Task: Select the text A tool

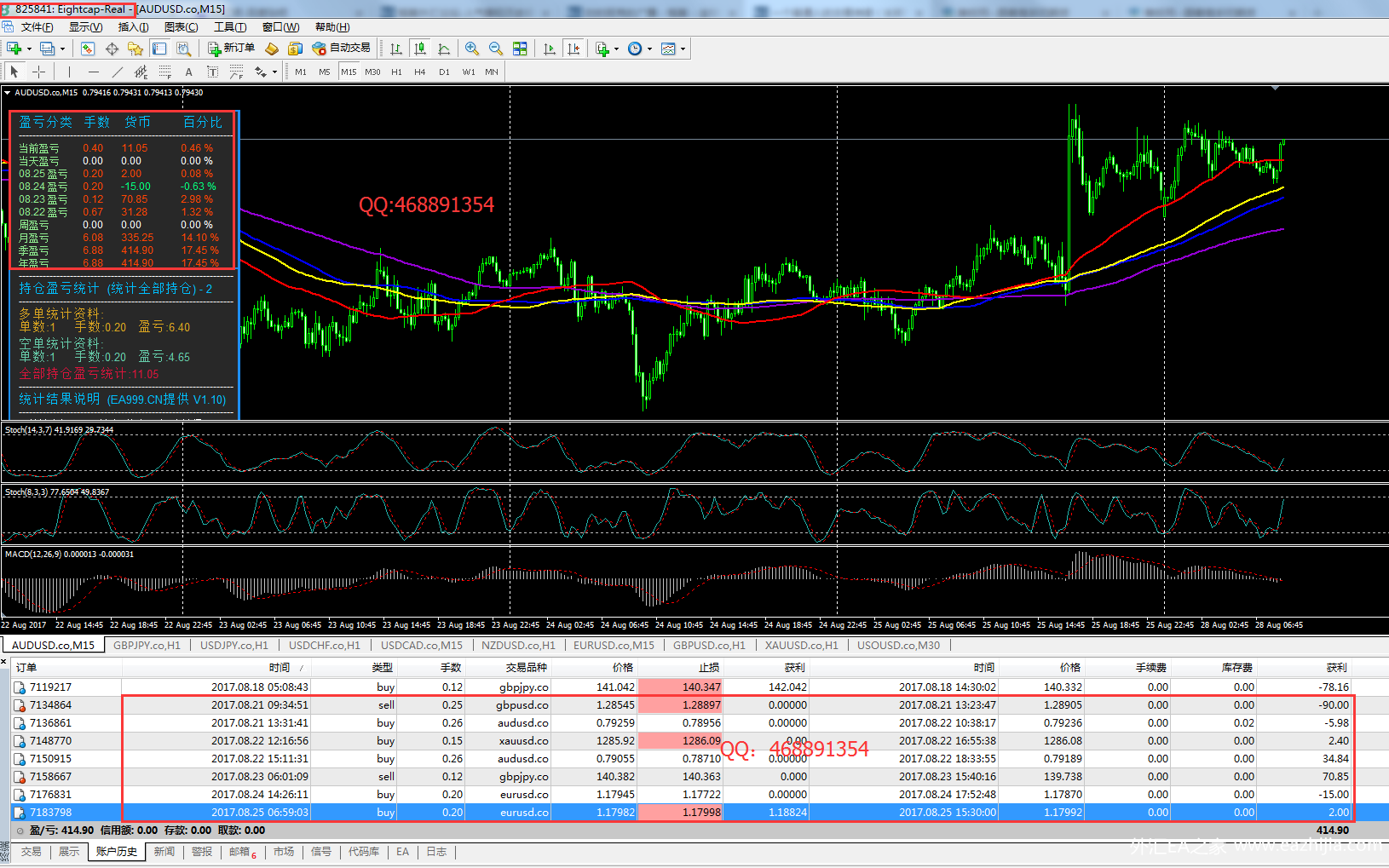Action: pyautogui.click(x=188, y=72)
